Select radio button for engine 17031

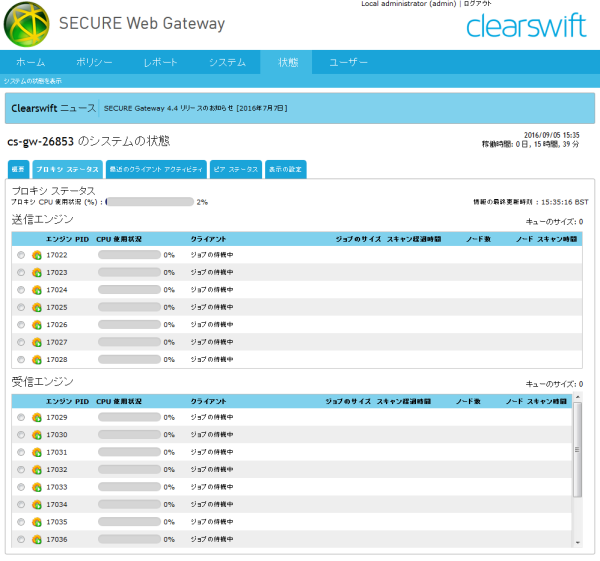pos(21,452)
